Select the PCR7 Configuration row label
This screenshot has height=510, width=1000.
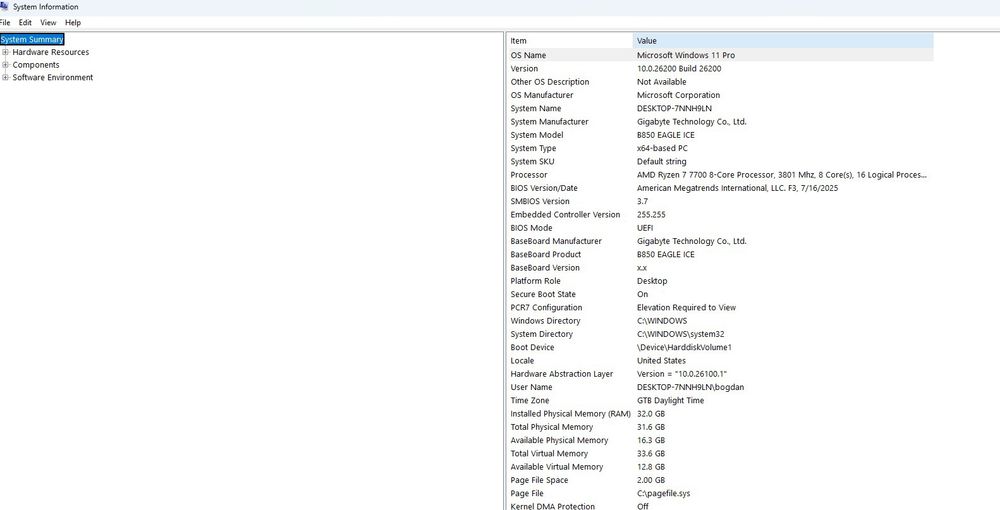click(x=546, y=308)
